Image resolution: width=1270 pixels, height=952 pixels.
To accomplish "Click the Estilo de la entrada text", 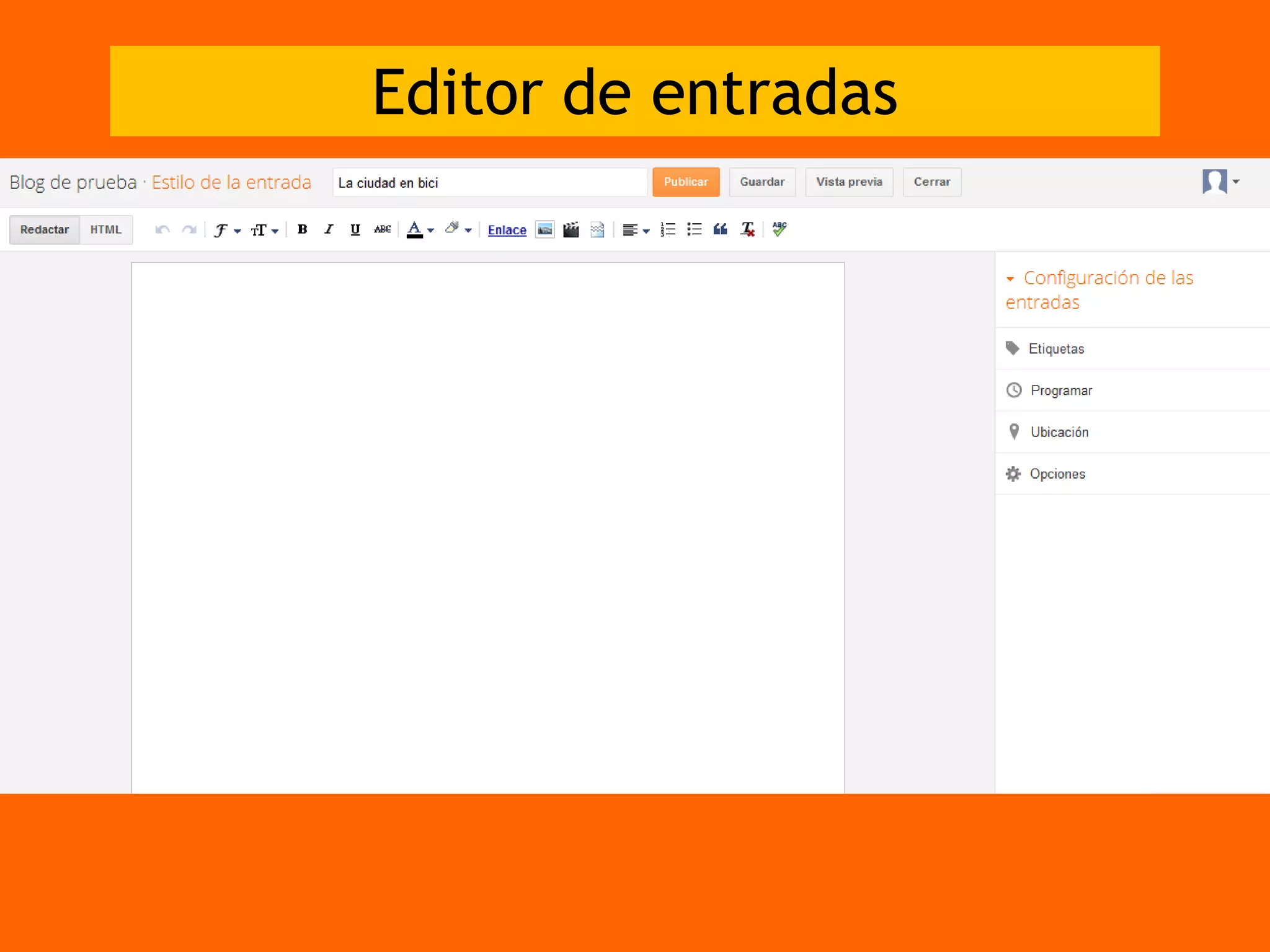I will click(x=231, y=182).
